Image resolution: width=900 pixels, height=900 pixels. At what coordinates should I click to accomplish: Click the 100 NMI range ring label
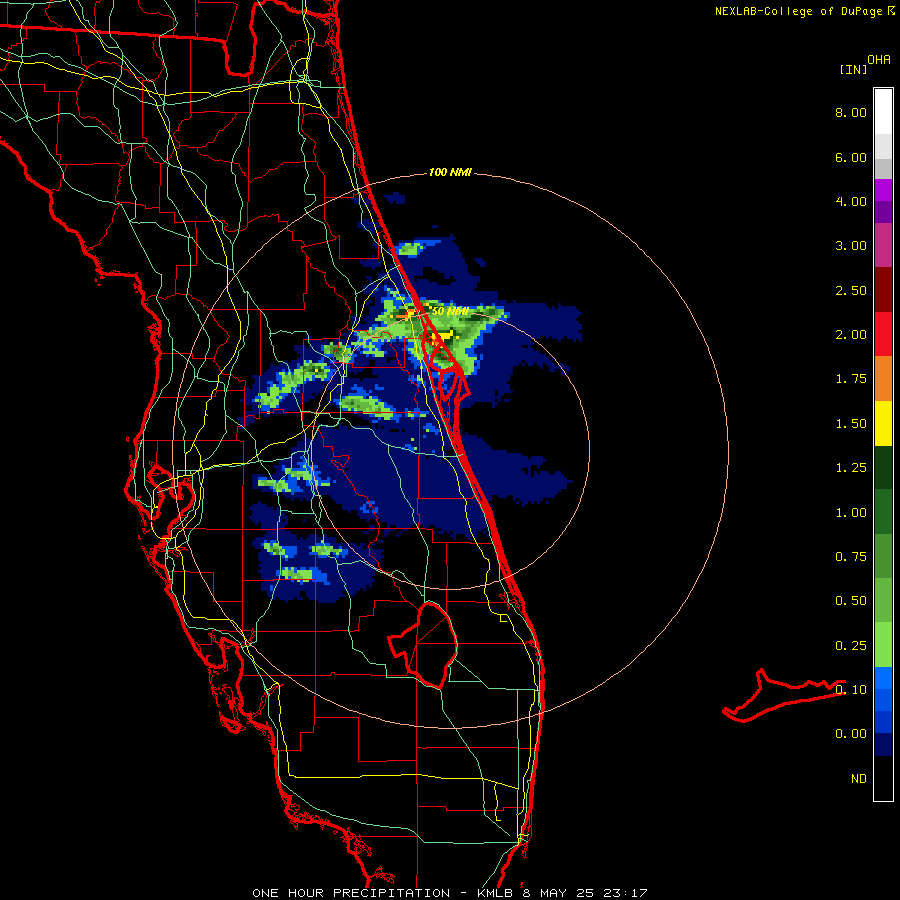click(x=450, y=172)
